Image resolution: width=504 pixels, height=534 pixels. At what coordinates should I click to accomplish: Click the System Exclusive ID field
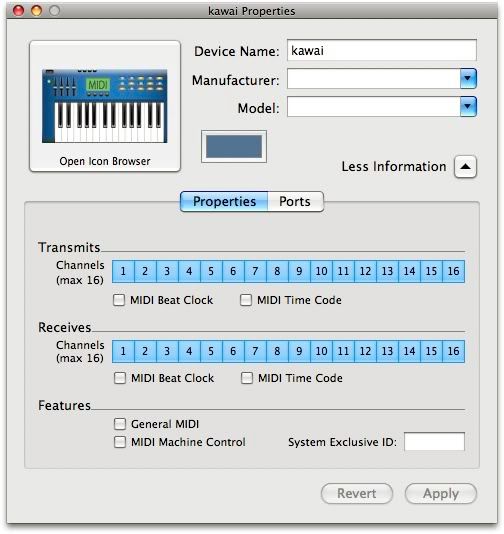point(434,442)
